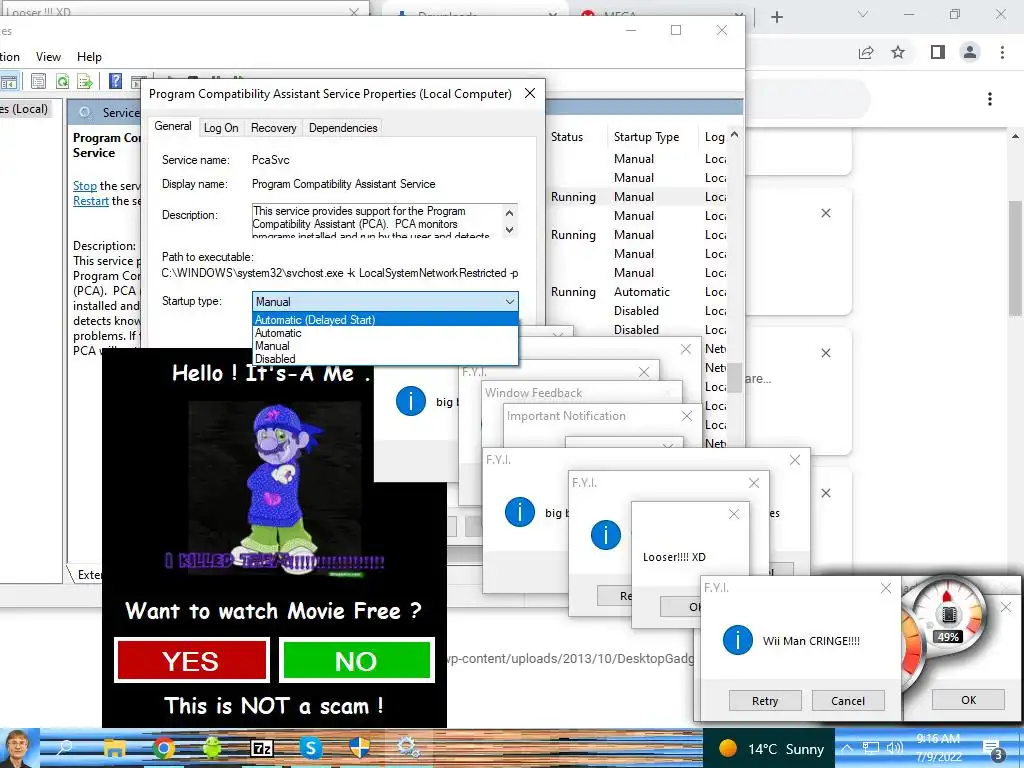Show hidden tray icons chevron

846,748
